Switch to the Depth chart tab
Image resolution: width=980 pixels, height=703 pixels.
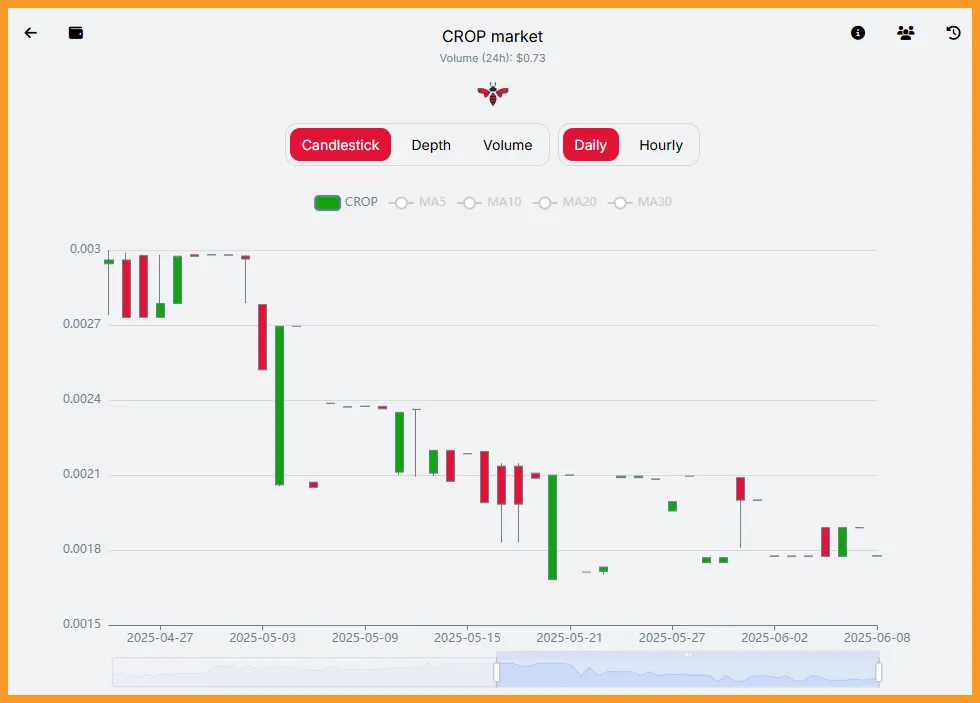click(x=431, y=145)
